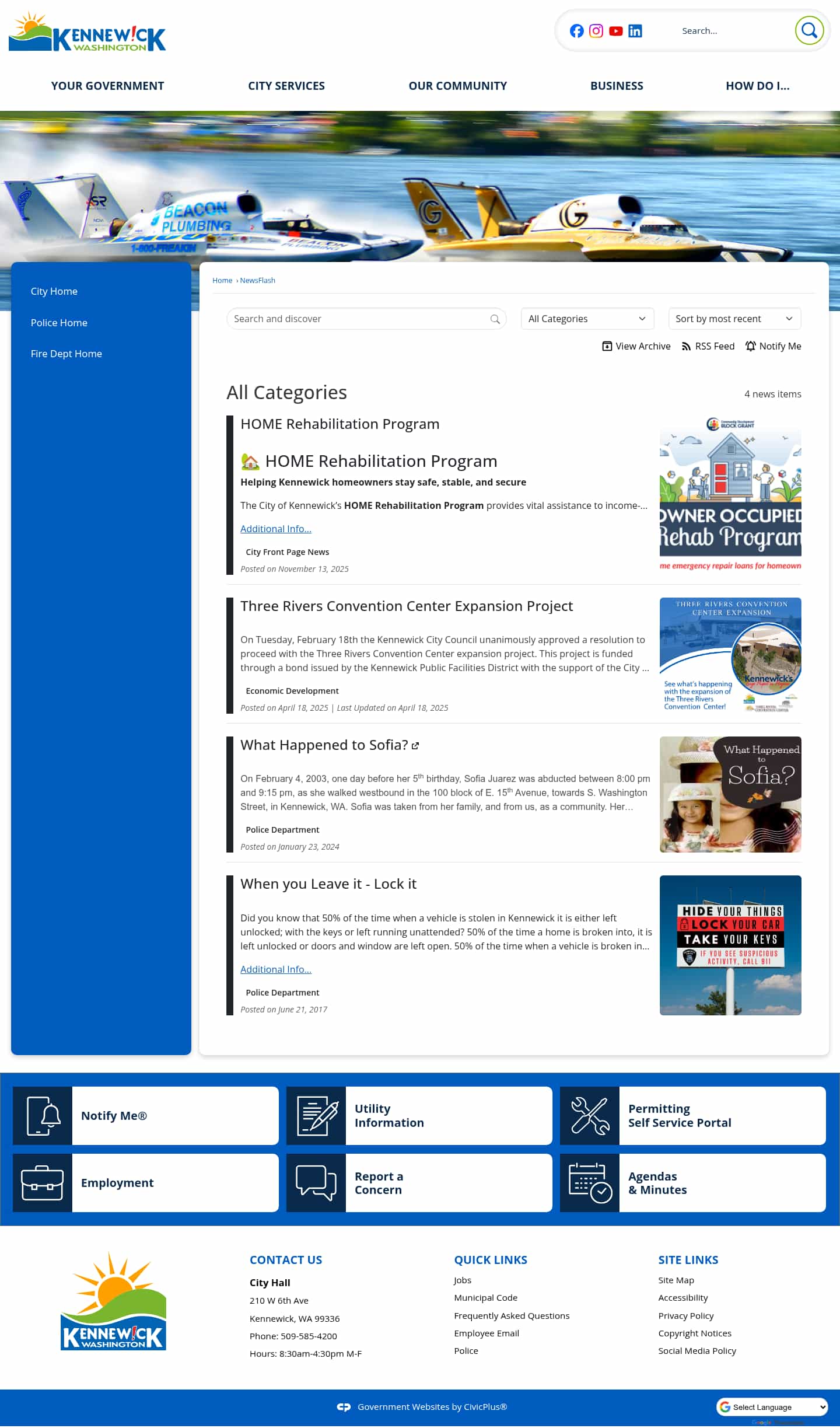Click Additional Info under Lock it article

pos(275,970)
